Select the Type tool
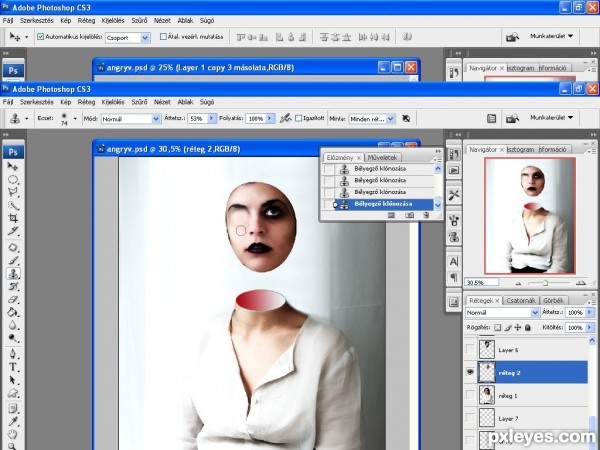 [13, 367]
